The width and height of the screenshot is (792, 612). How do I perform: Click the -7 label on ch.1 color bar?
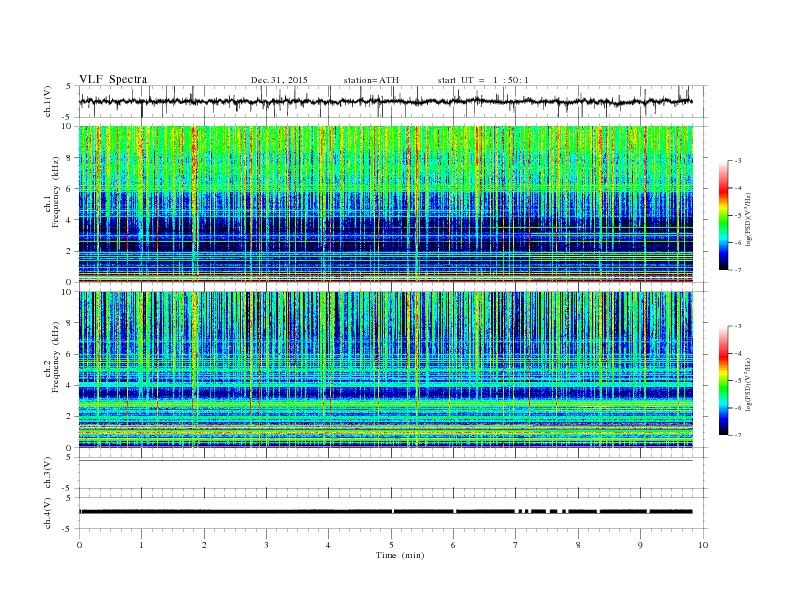[x=738, y=270]
